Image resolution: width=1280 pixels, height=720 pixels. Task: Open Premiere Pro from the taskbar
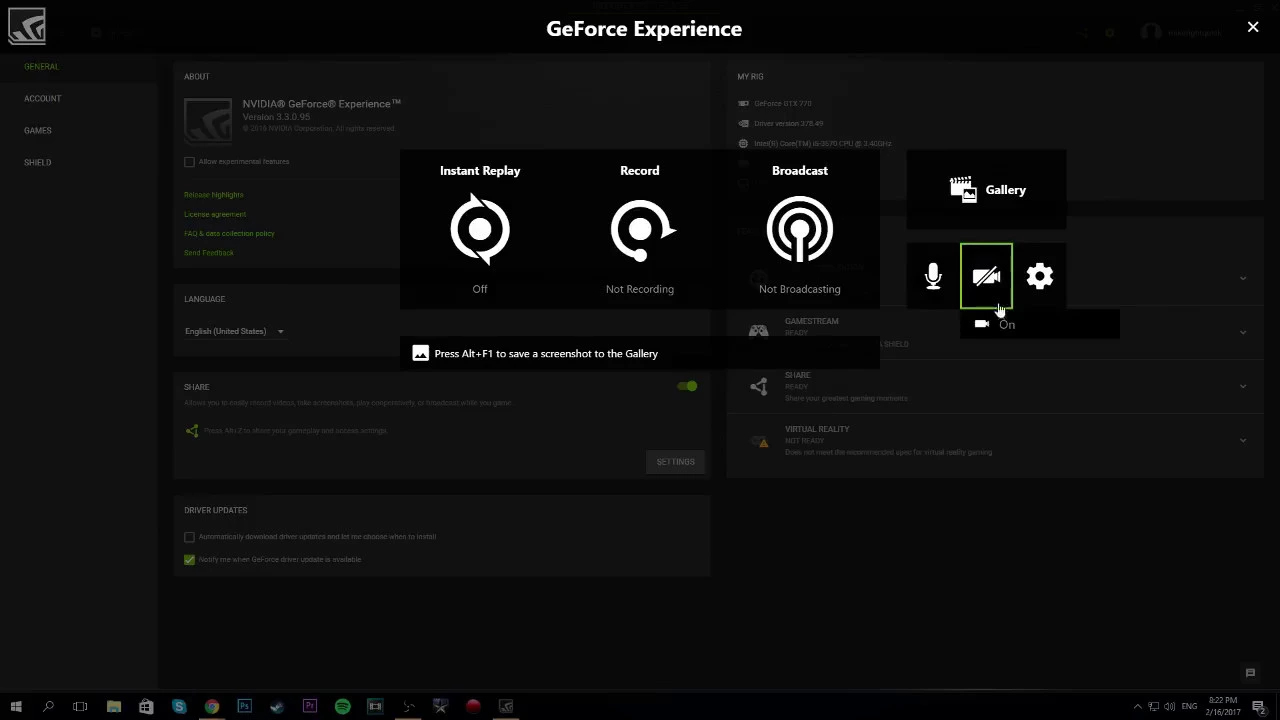[x=310, y=706]
